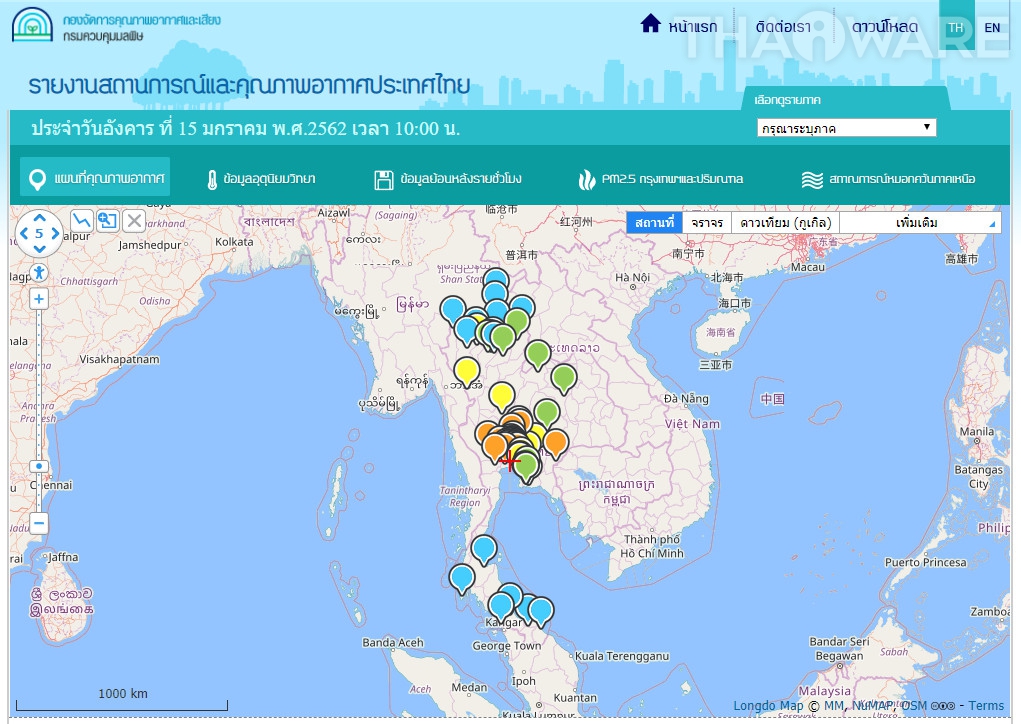Switch language to TH
The image size is (1021, 724).
tap(956, 27)
